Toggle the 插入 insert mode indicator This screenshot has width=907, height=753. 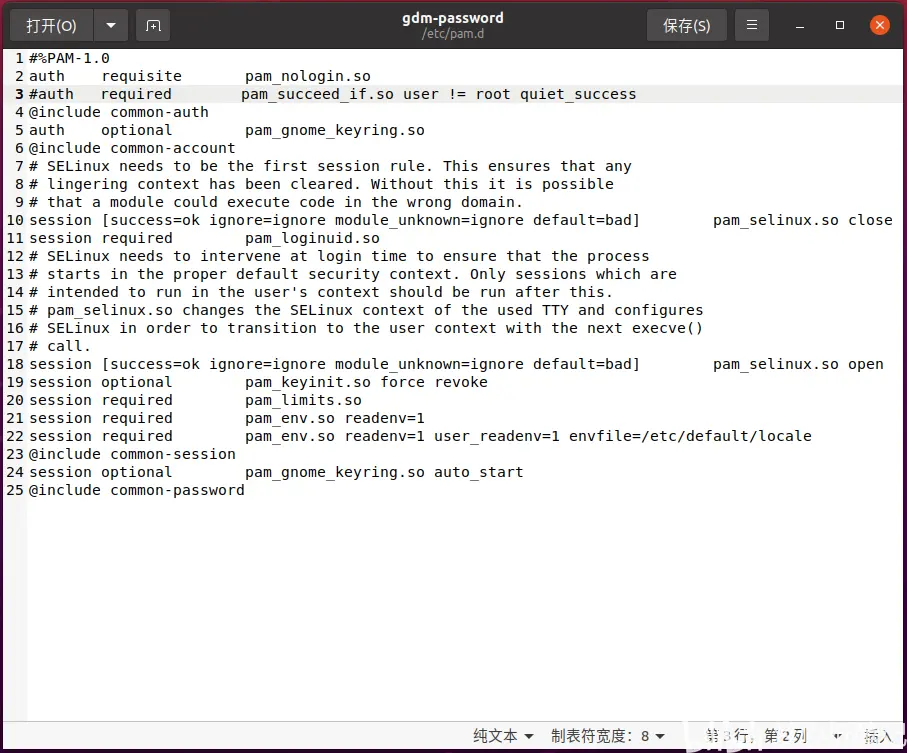[x=877, y=736]
